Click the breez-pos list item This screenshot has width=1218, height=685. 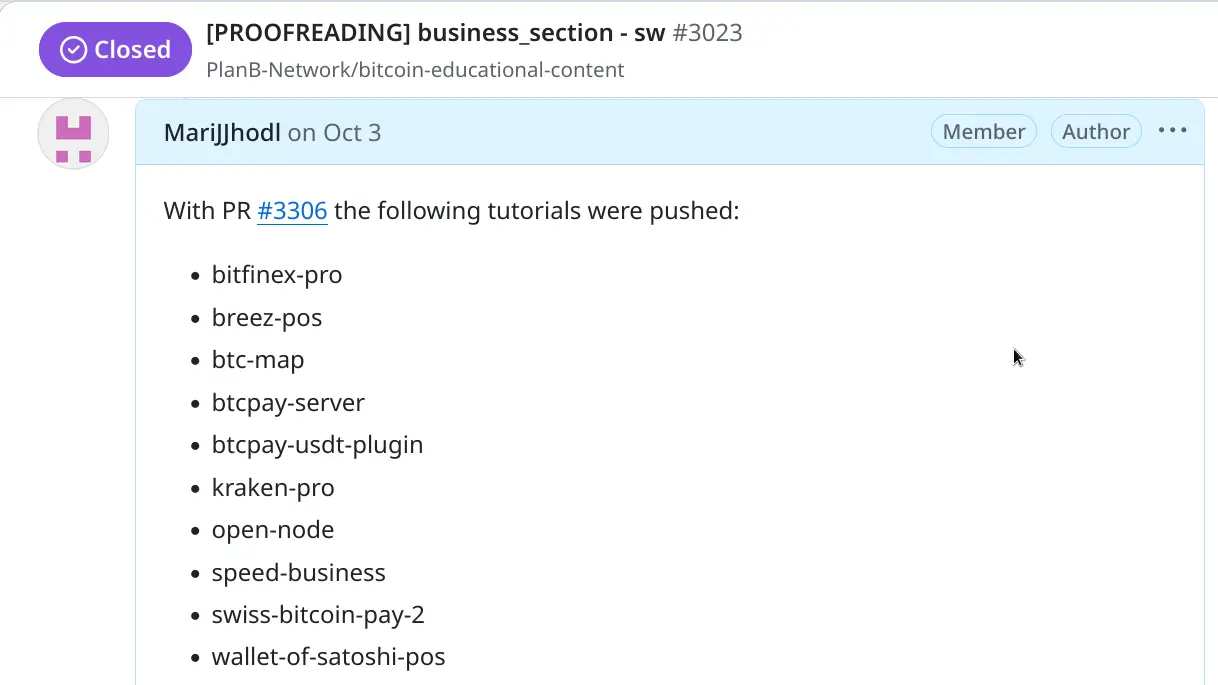[267, 318]
